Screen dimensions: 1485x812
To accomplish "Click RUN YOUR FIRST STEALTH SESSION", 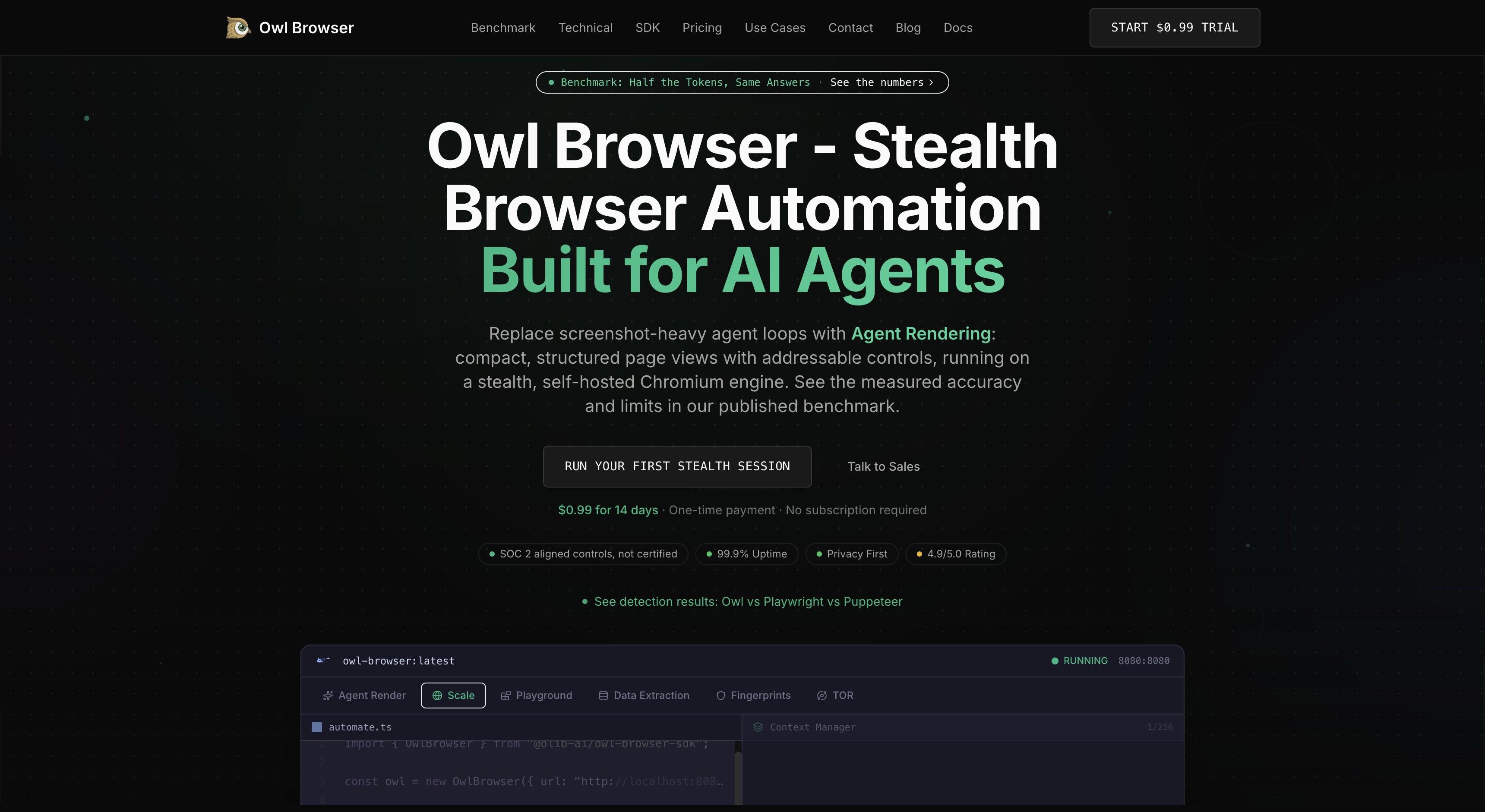I will [677, 466].
